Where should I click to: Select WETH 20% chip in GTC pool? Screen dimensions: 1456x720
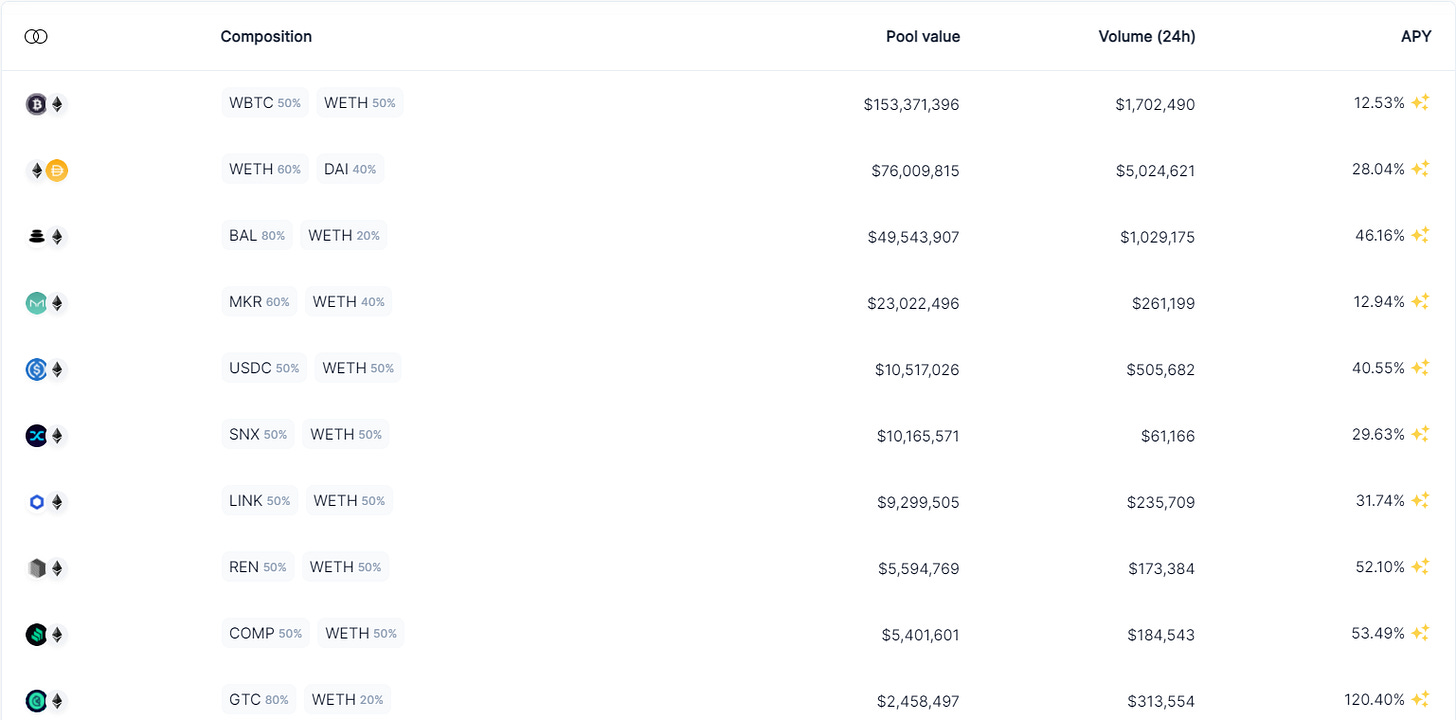click(347, 700)
